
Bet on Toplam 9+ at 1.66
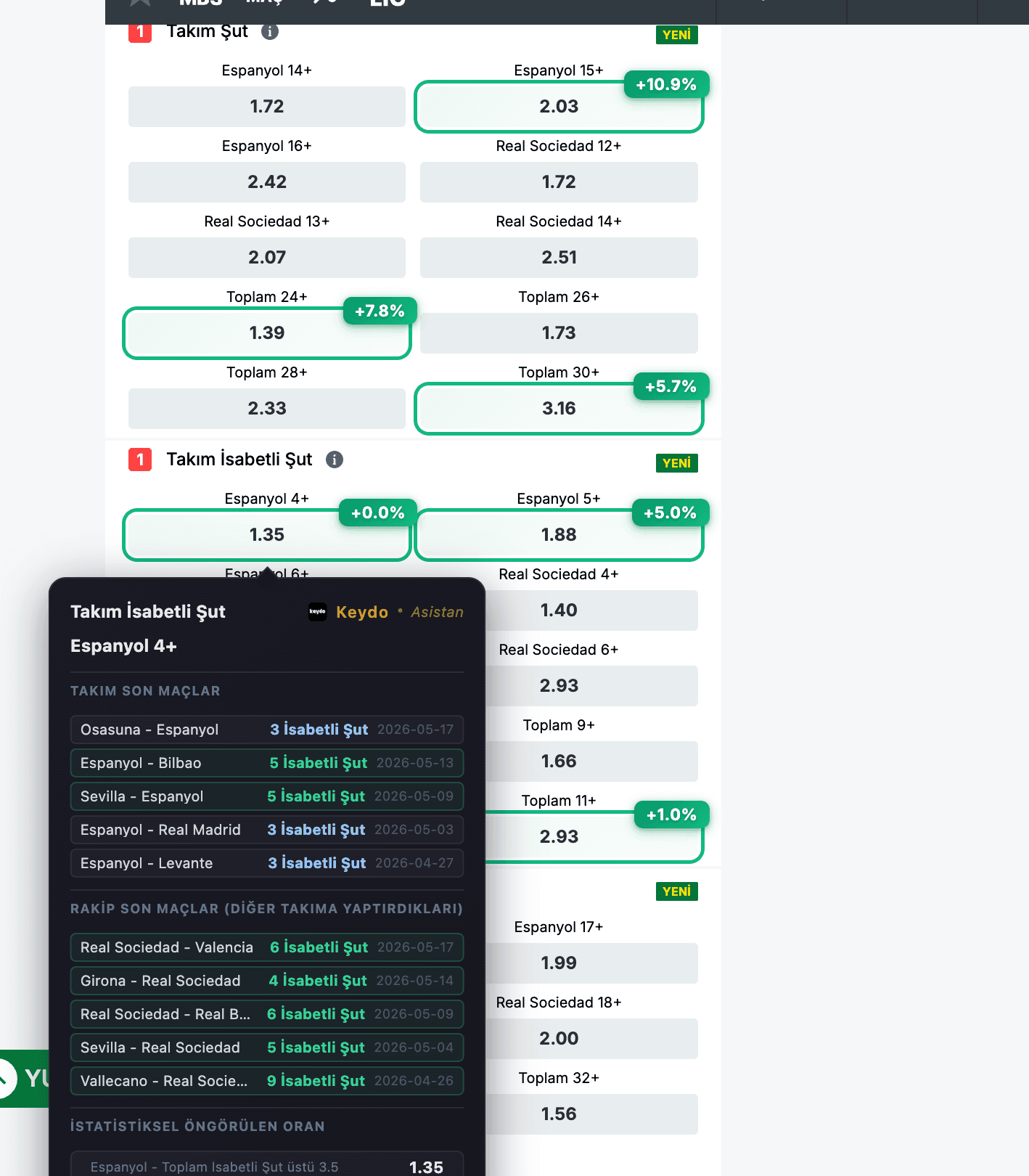(591, 761)
